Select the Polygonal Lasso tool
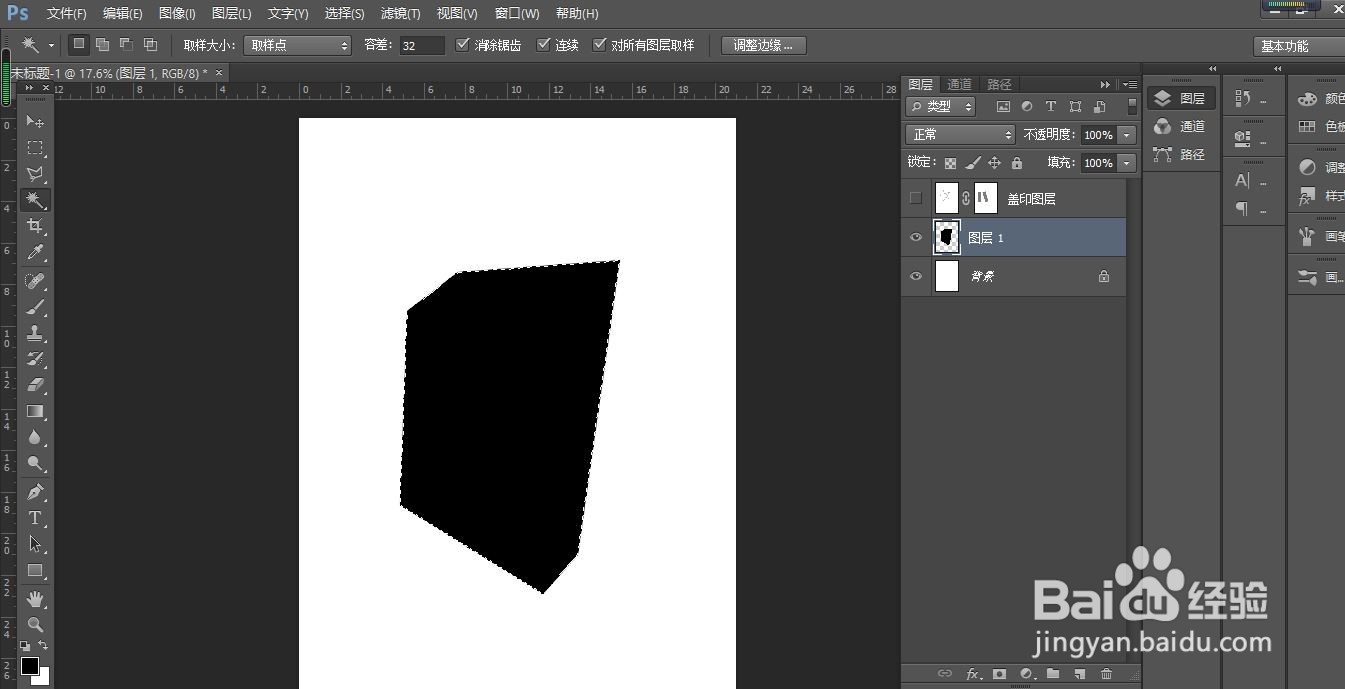This screenshot has height=689, width=1345. coord(35,174)
